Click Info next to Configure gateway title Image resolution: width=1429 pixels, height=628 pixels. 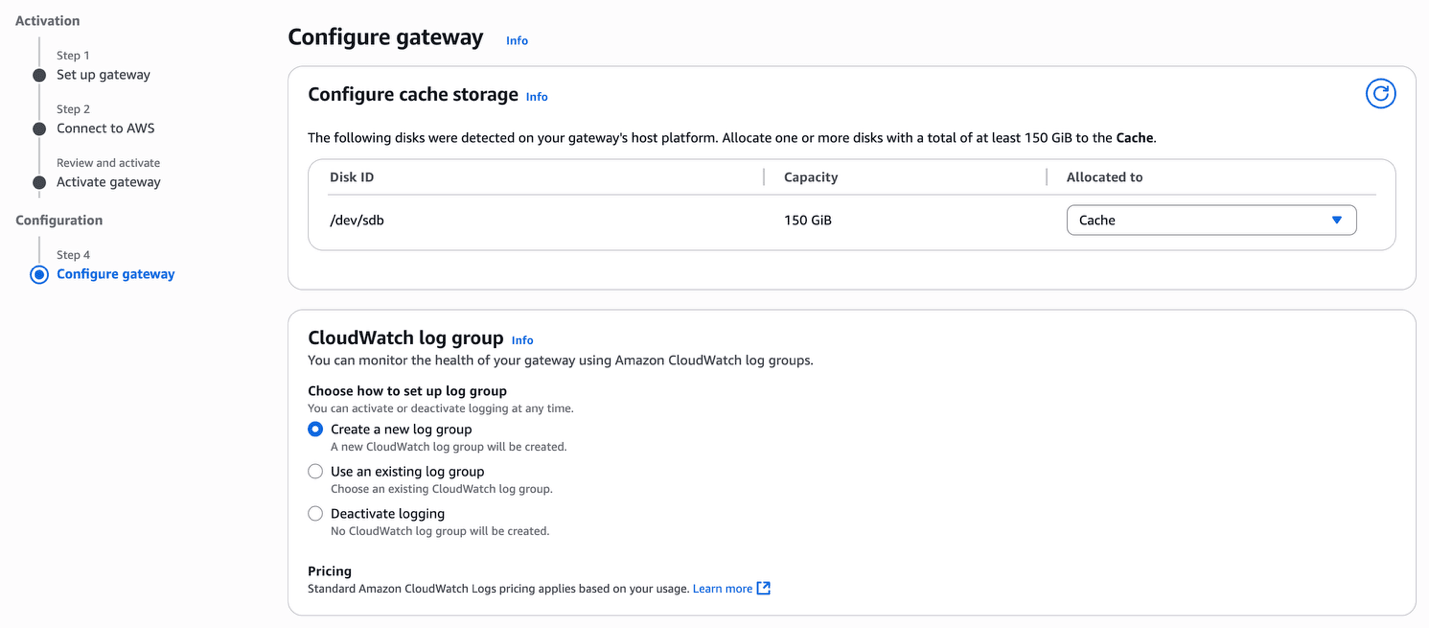coord(517,40)
